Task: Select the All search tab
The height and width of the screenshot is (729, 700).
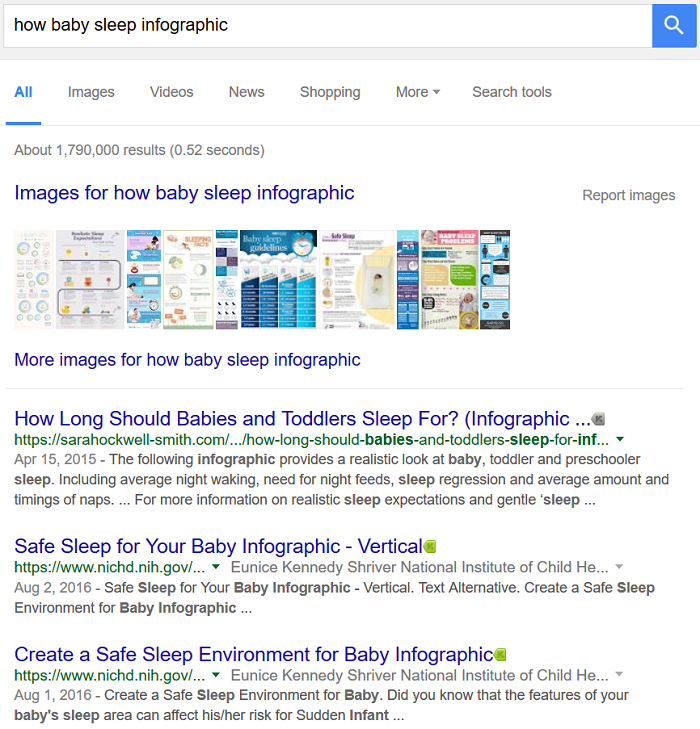Action: (23, 92)
